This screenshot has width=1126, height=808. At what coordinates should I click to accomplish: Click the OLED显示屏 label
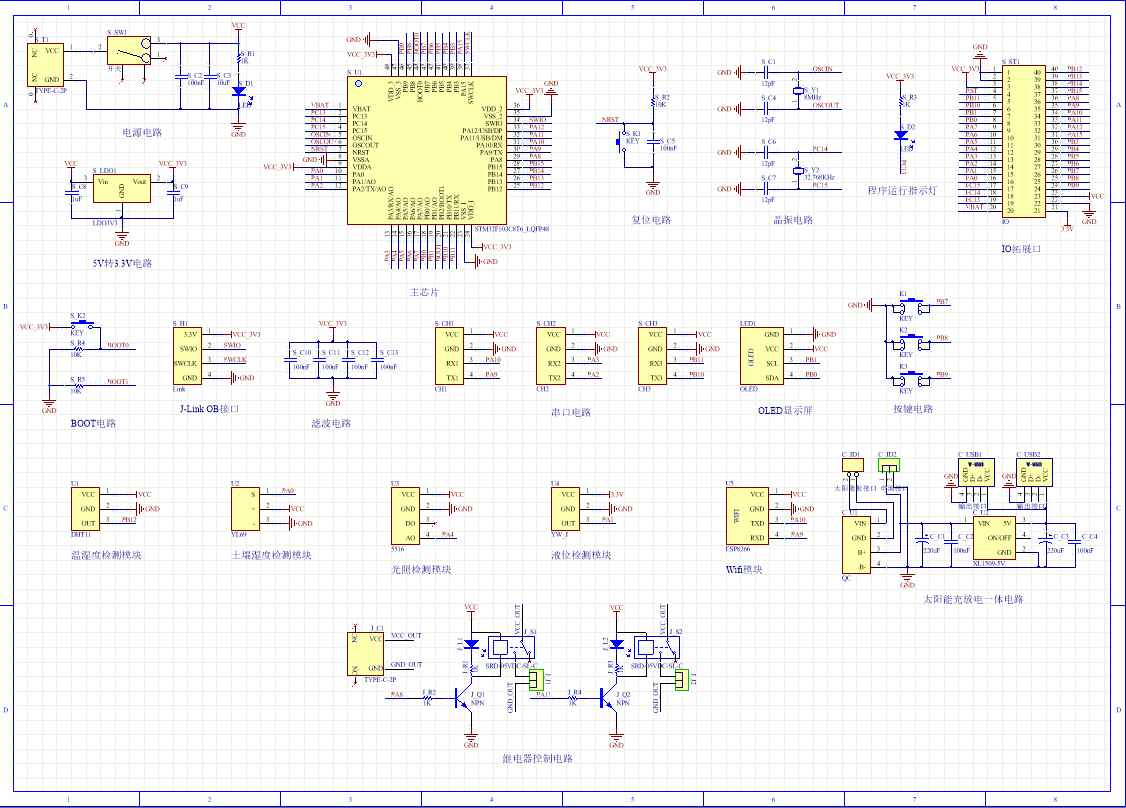[x=785, y=411]
